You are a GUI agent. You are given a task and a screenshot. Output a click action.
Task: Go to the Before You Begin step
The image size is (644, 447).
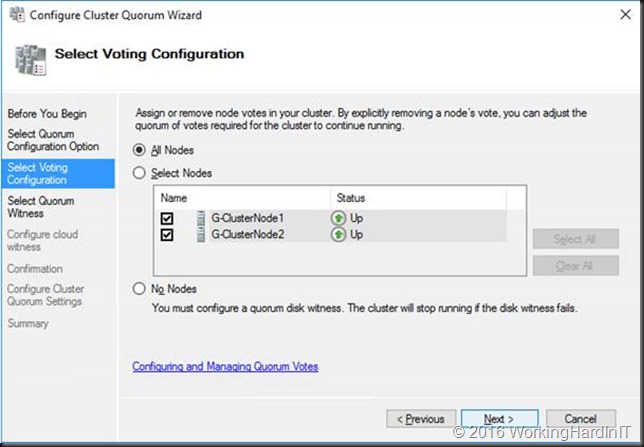point(47,113)
